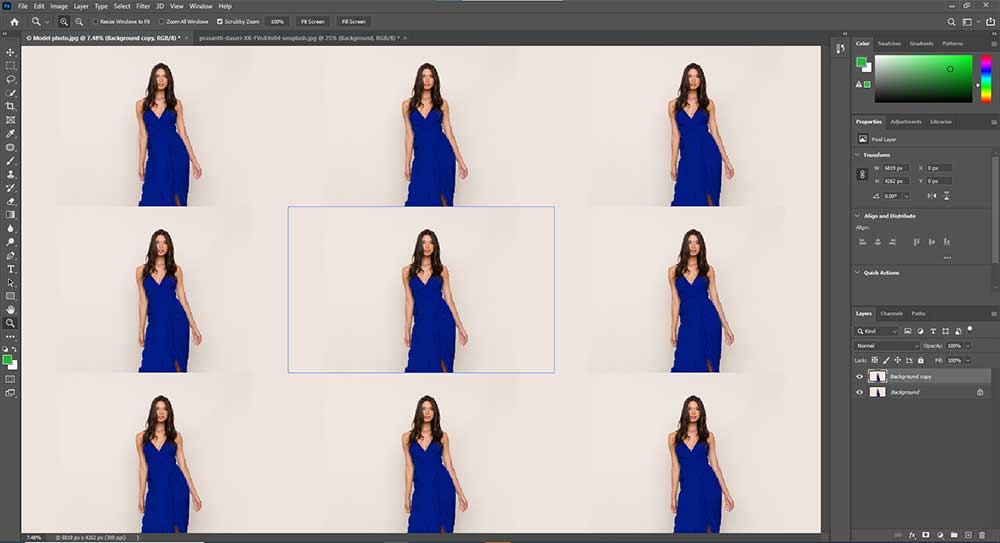This screenshot has width=1000, height=543.
Task: Toggle lock all padlock
Action: pyautogui.click(x=920, y=361)
